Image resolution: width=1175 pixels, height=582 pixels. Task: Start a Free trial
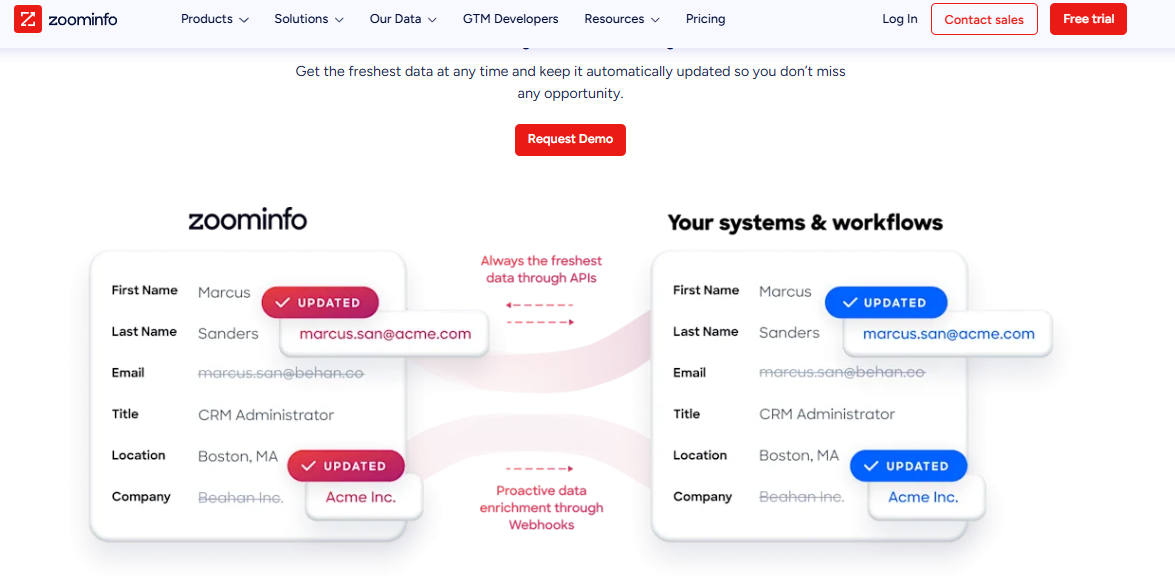pos(1088,19)
